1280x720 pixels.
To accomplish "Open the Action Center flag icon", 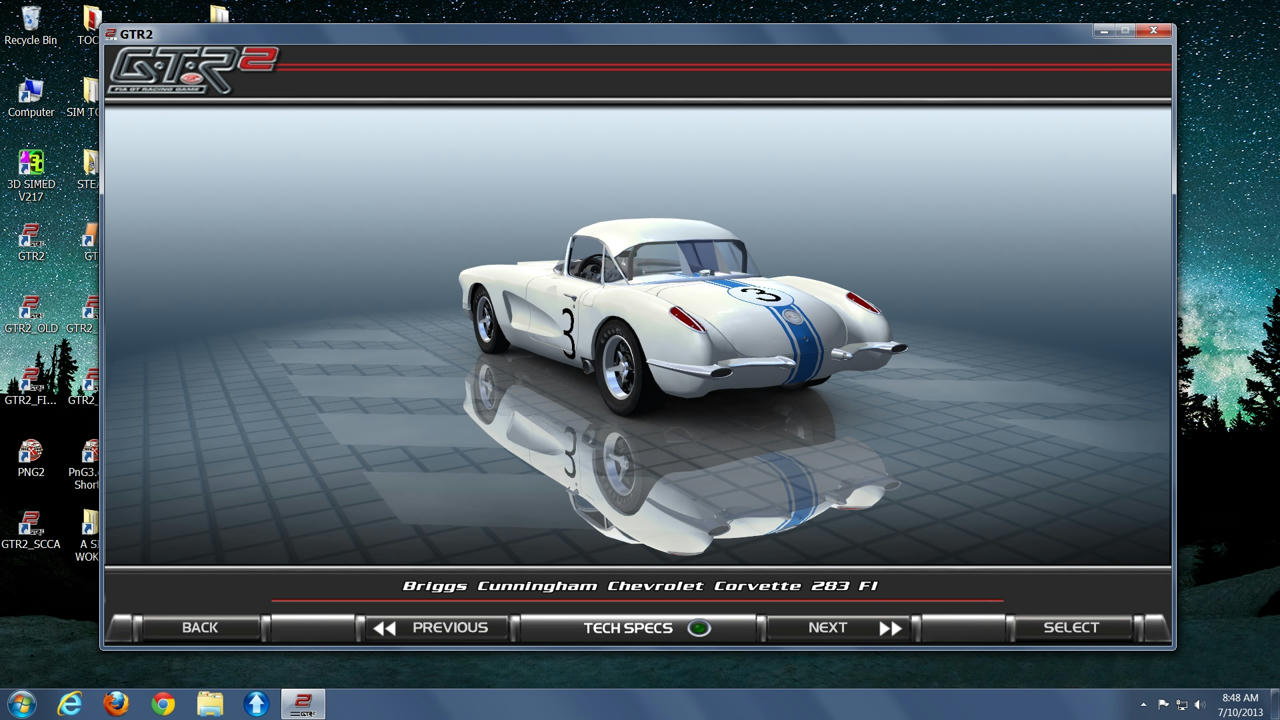I will (x=1163, y=705).
